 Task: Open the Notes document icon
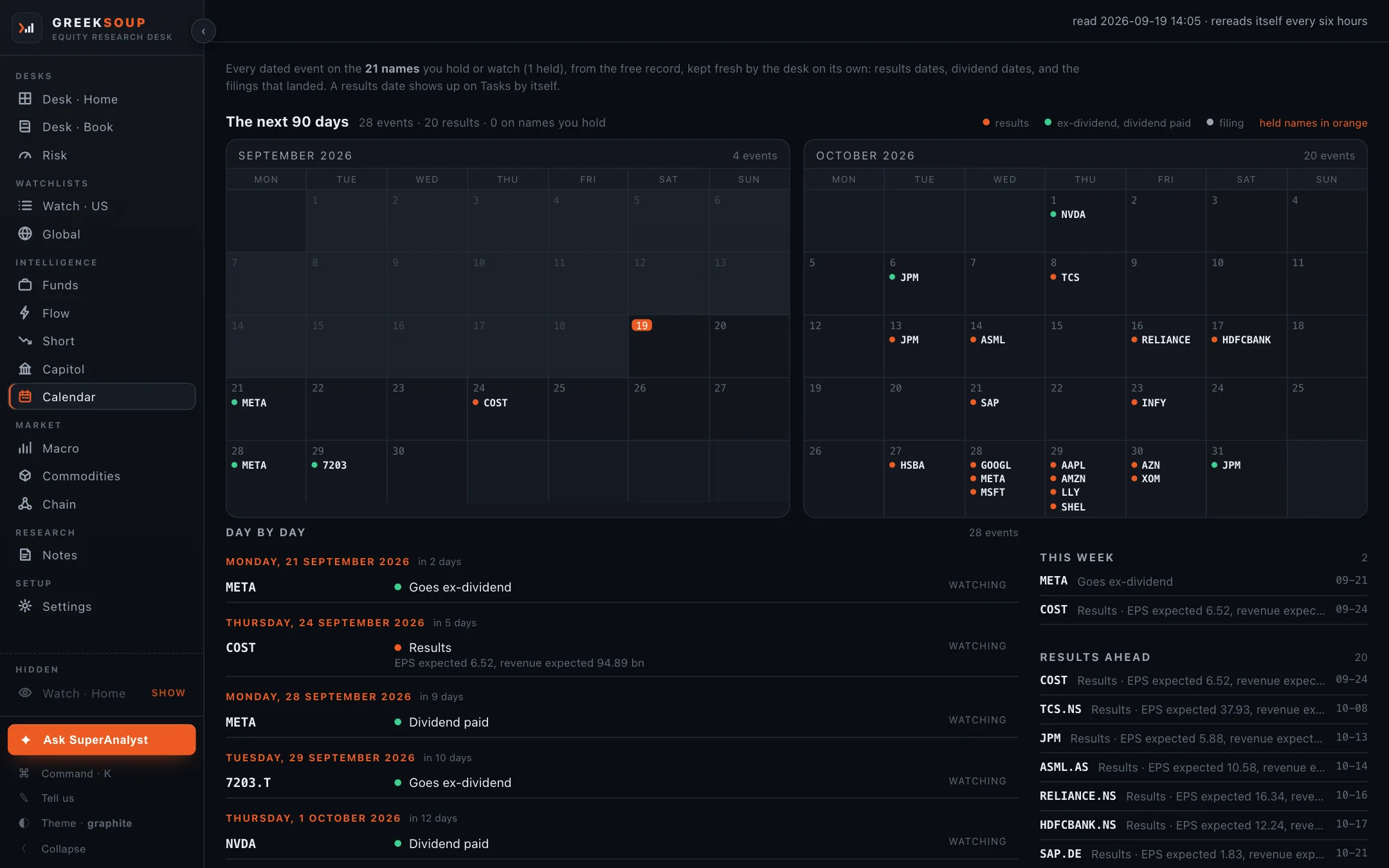(25, 555)
